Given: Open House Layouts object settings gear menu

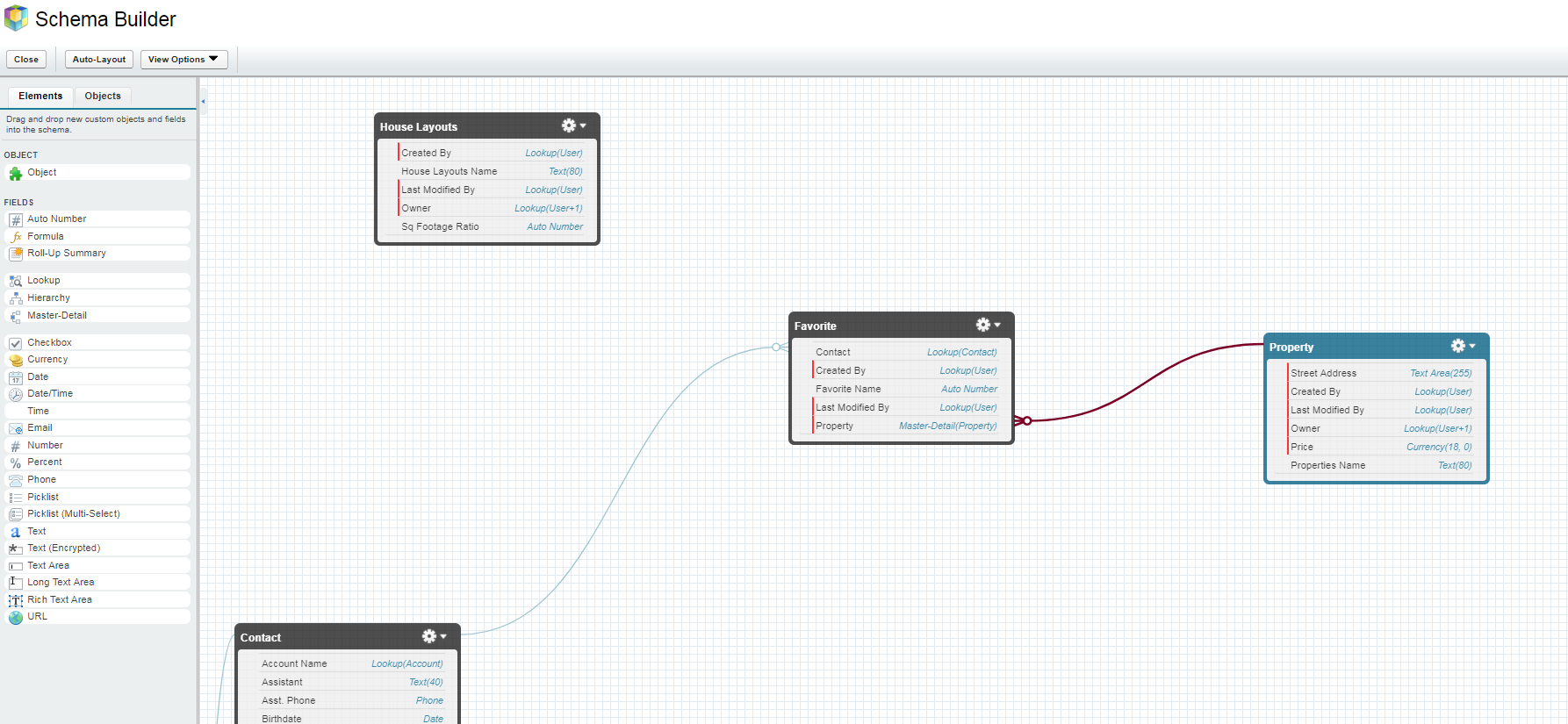Looking at the screenshot, I should point(573,125).
